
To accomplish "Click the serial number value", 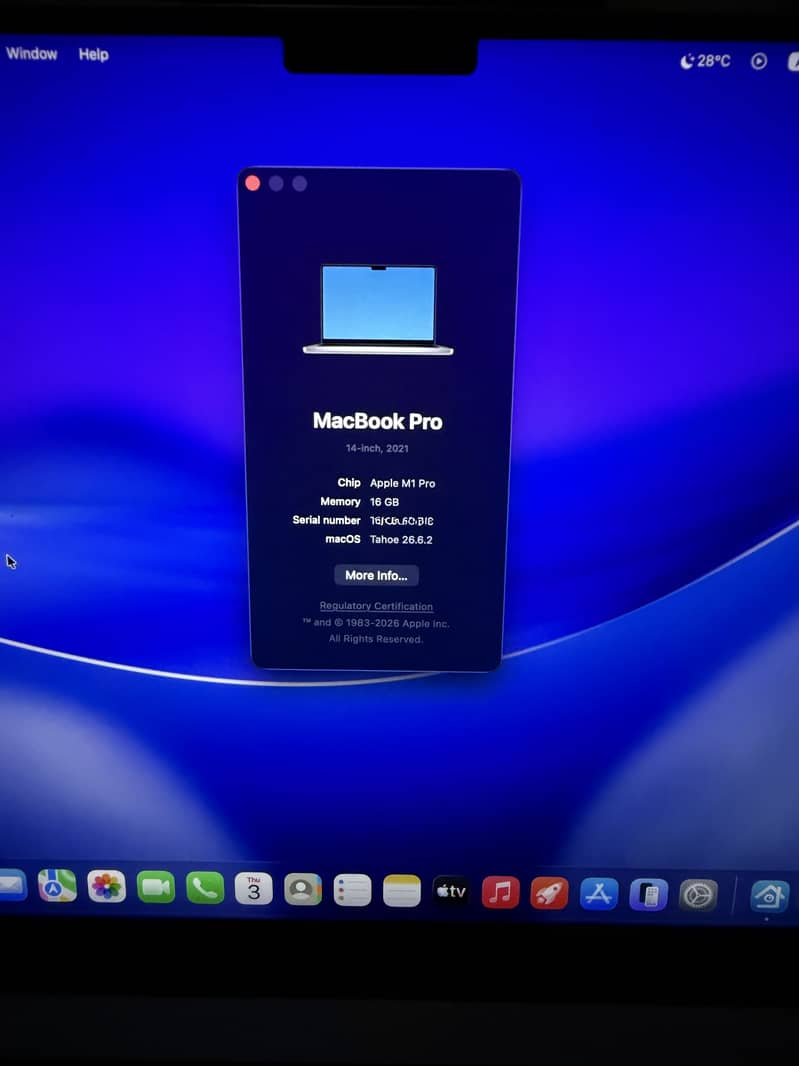I will point(401,521).
